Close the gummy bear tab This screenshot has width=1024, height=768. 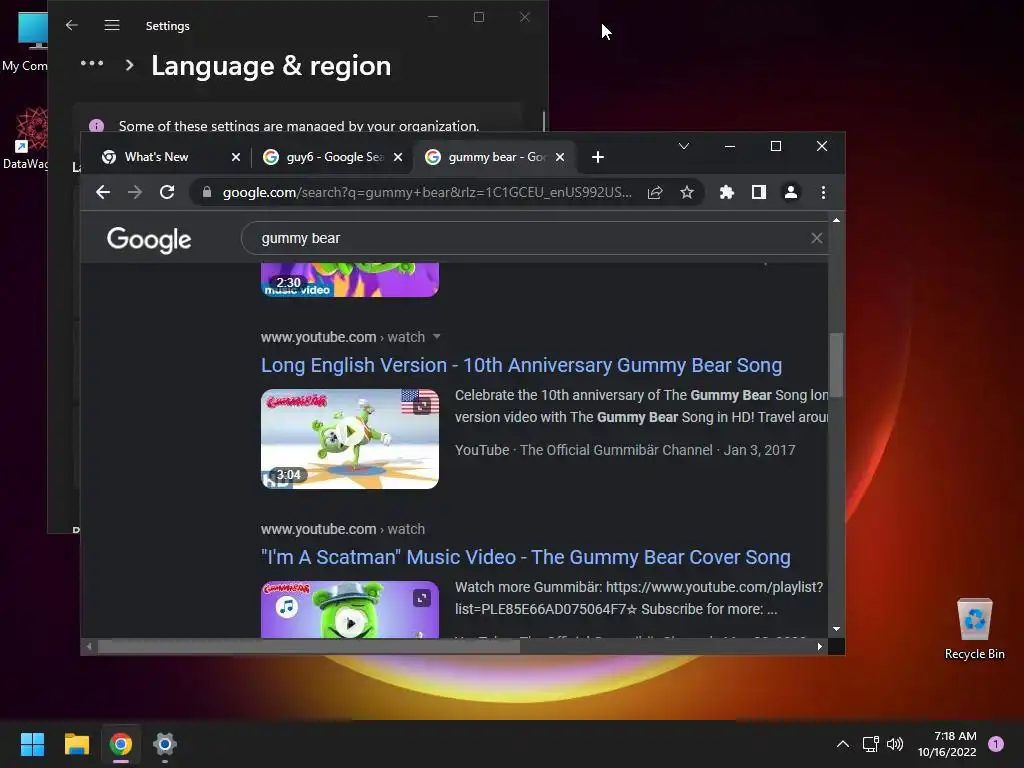tap(560, 157)
